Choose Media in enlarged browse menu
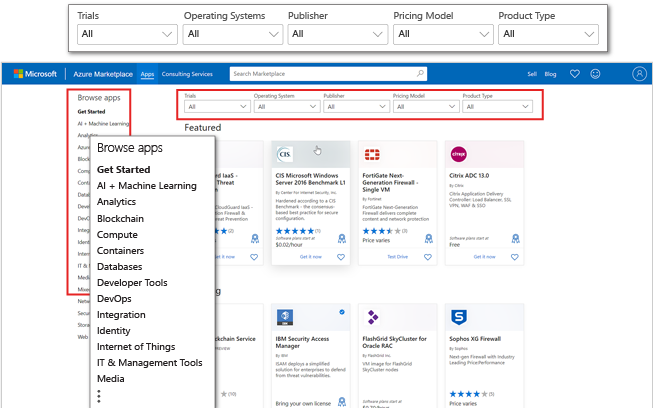653x408 pixels. (x=110, y=379)
